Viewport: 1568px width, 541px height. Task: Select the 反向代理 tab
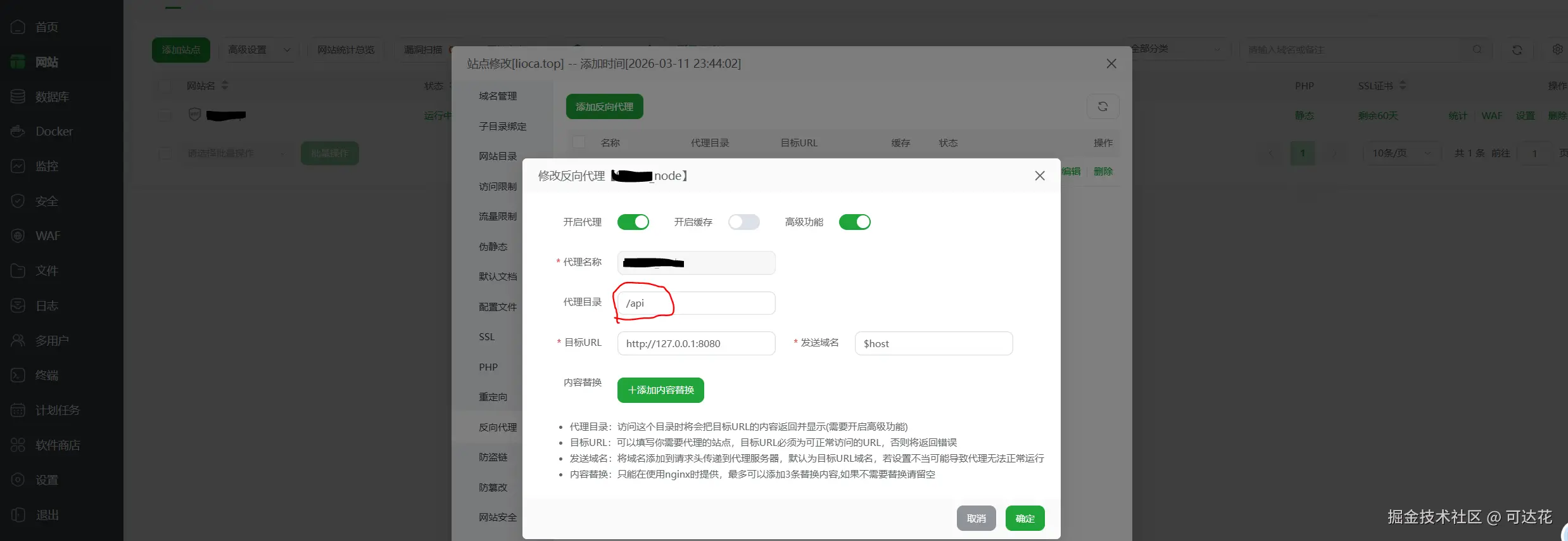498,427
